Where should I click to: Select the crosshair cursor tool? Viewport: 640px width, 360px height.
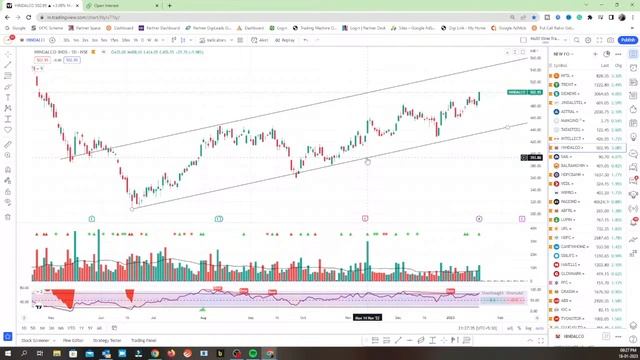pos(8,54)
